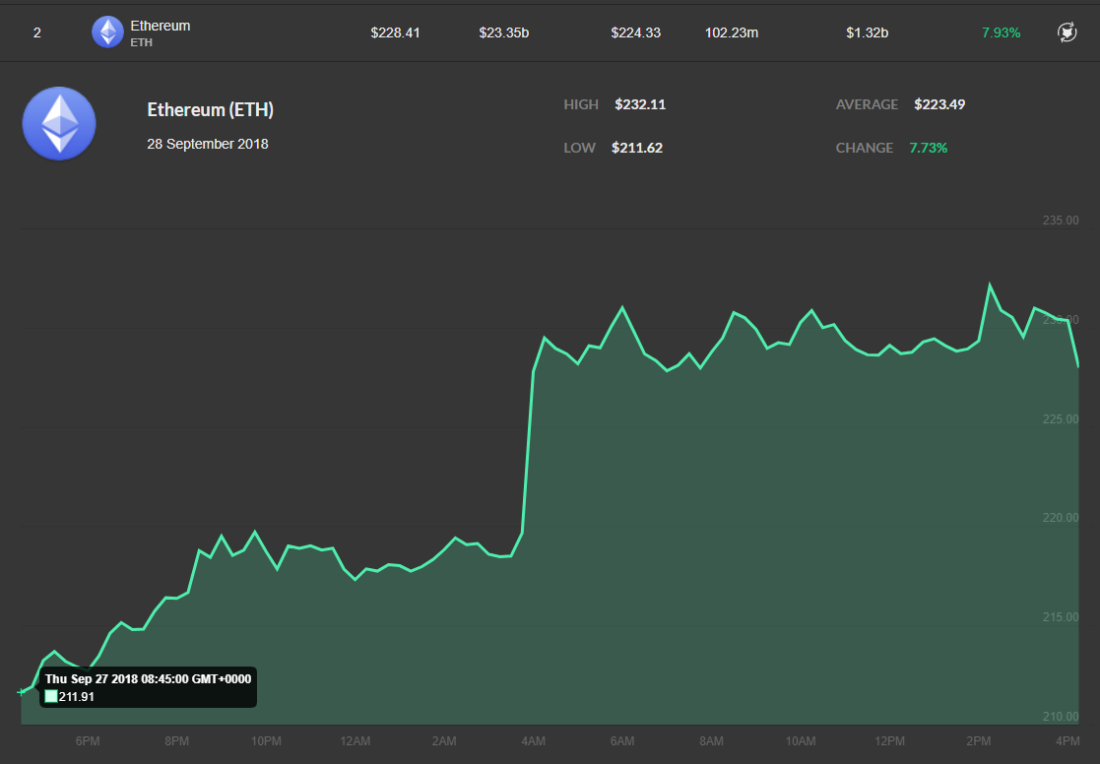Click the 225.00 price axis label
Screen dimensions: 1100x764
point(1061,420)
